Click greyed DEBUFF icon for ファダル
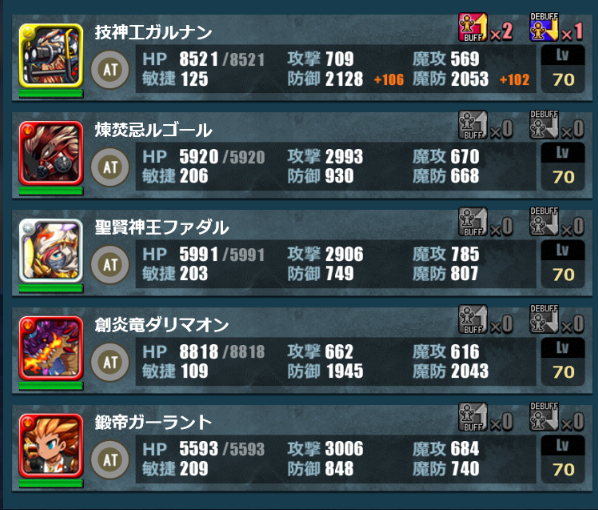The width and height of the screenshot is (598, 510). (544, 222)
